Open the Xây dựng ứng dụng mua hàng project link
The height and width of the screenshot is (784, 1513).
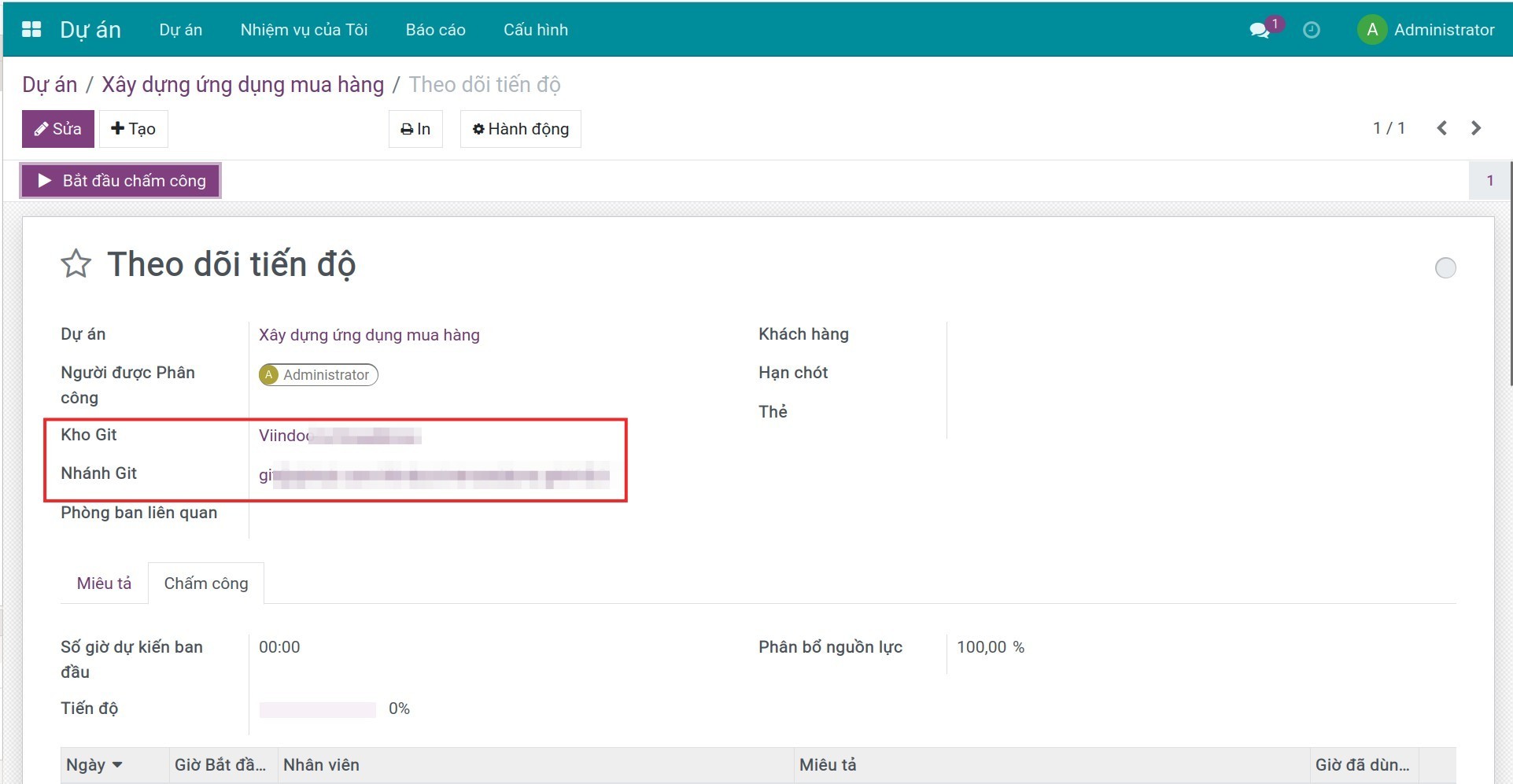[369, 335]
